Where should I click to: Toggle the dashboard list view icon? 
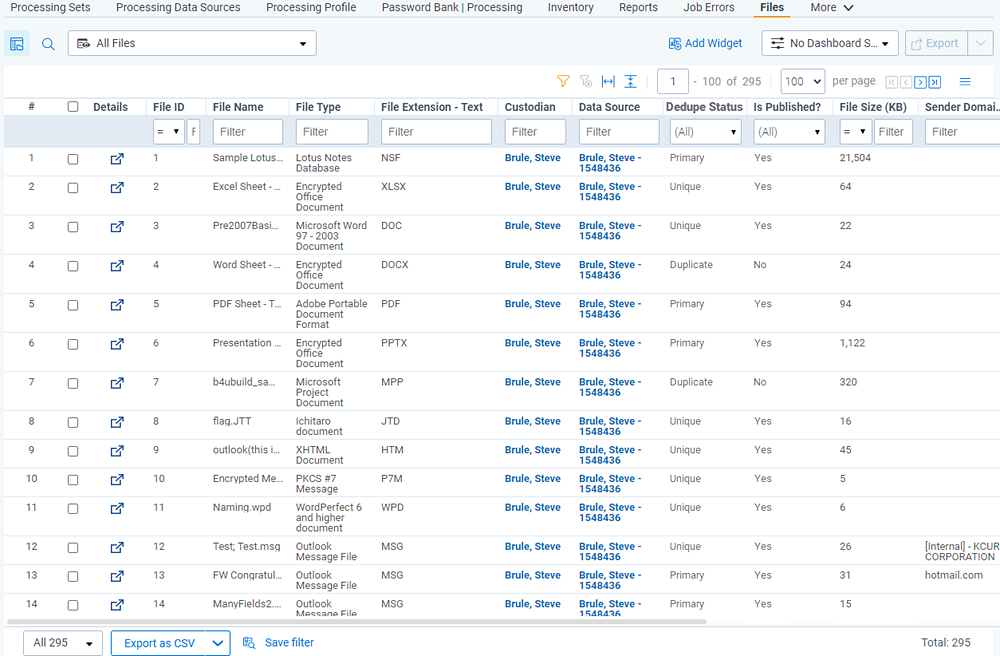pyautogui.click(x=17, y=44)
